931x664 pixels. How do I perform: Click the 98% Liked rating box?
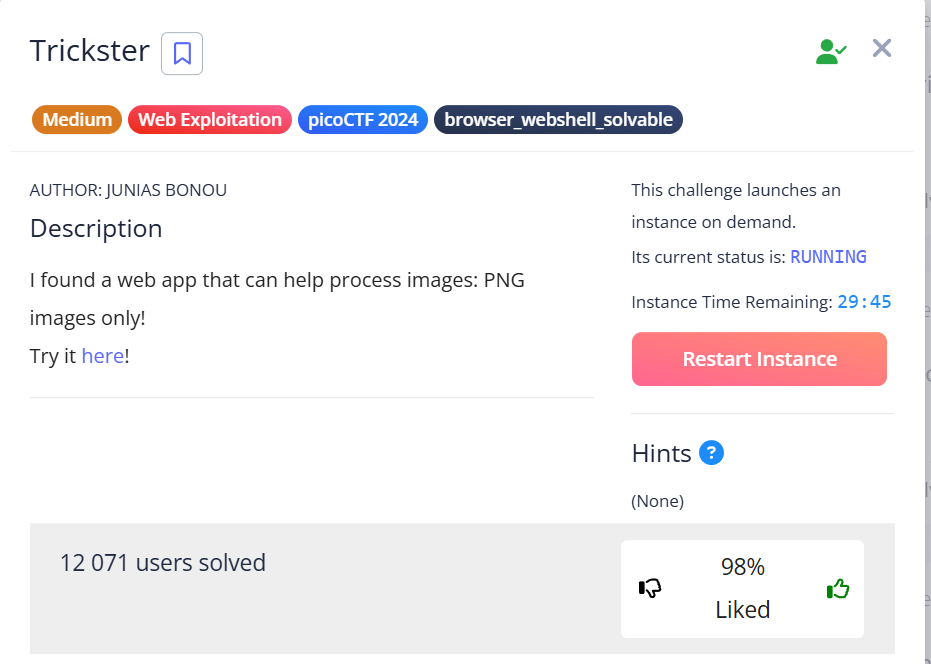(x=742, y=588)
